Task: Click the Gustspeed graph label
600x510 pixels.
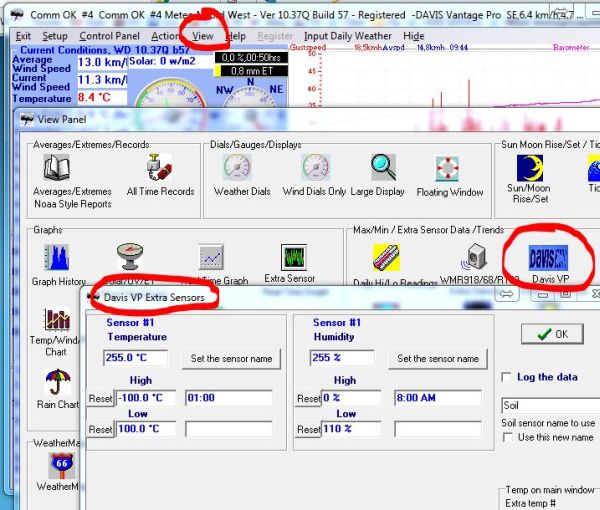Action: tap(308, 47)
